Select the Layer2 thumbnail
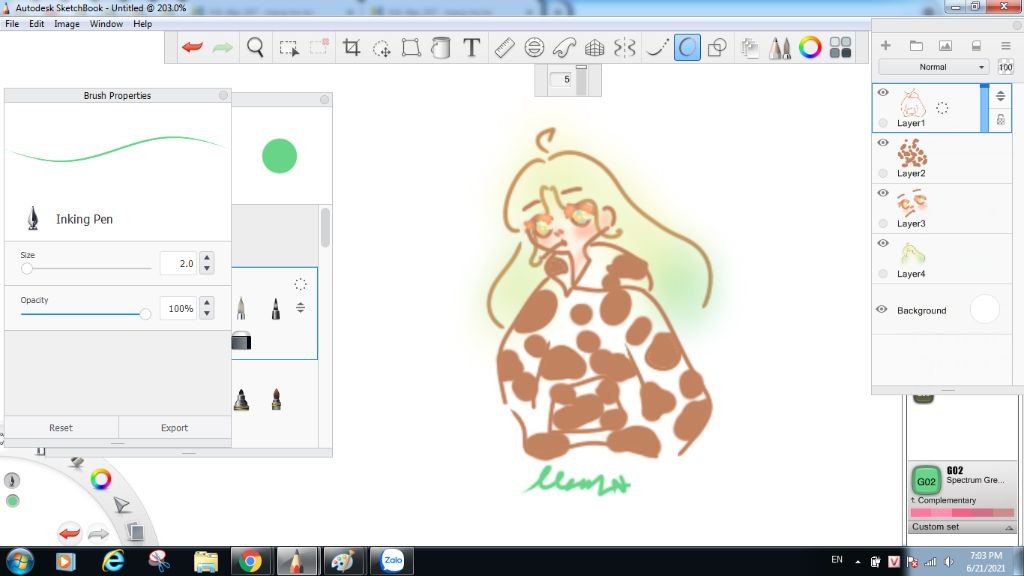Image resolution: width=1024 pixels, height=576 pixels. tap(912, 154)
